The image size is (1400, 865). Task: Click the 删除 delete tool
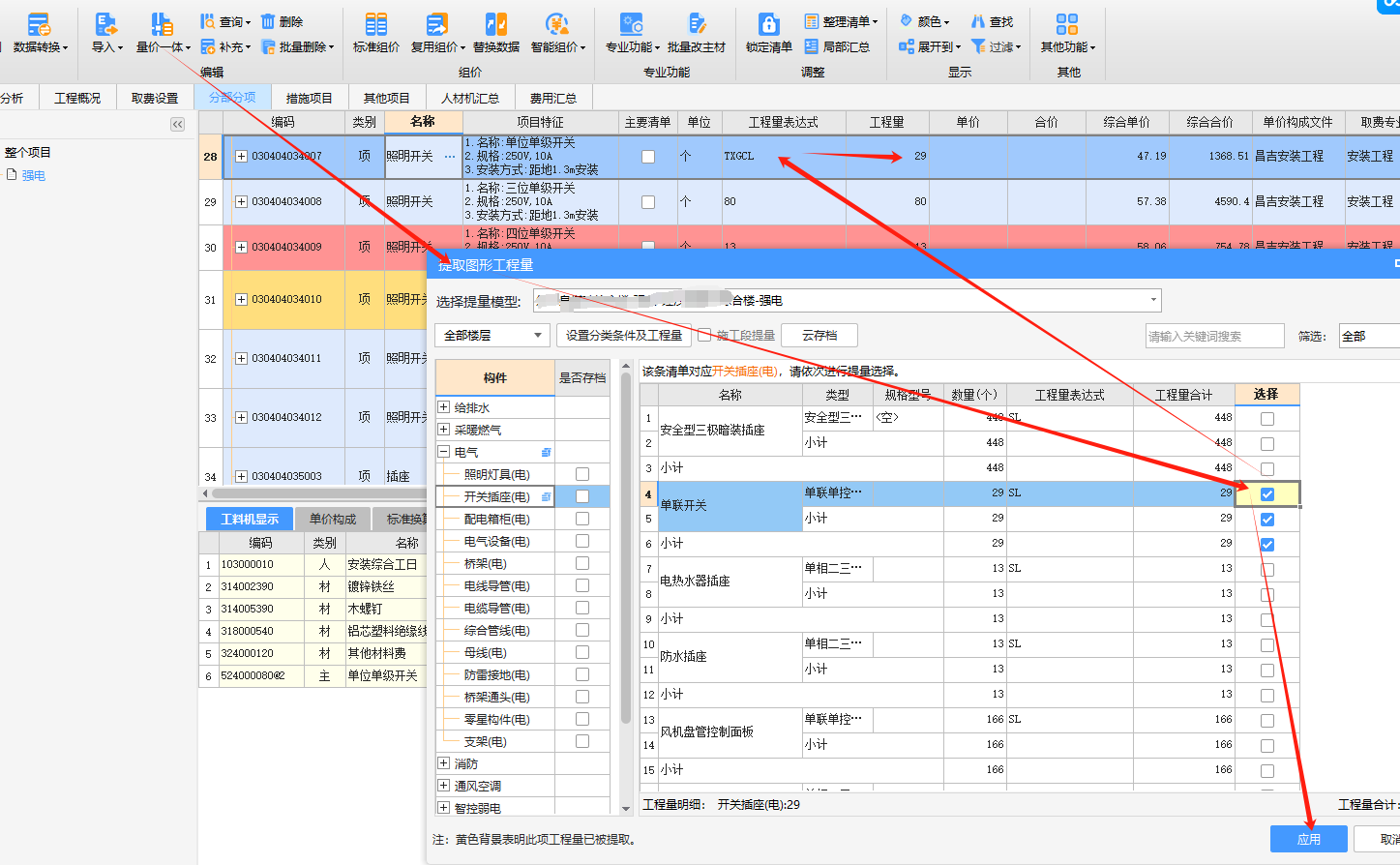(282, 21)
